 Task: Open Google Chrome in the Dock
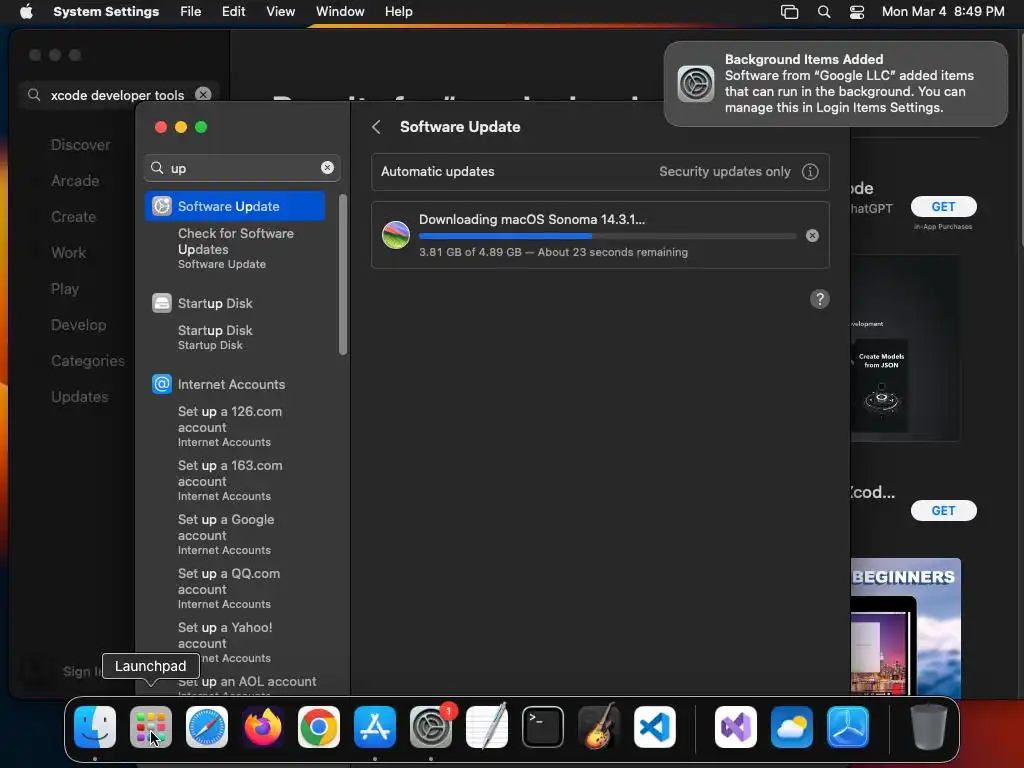click(319, 727)
